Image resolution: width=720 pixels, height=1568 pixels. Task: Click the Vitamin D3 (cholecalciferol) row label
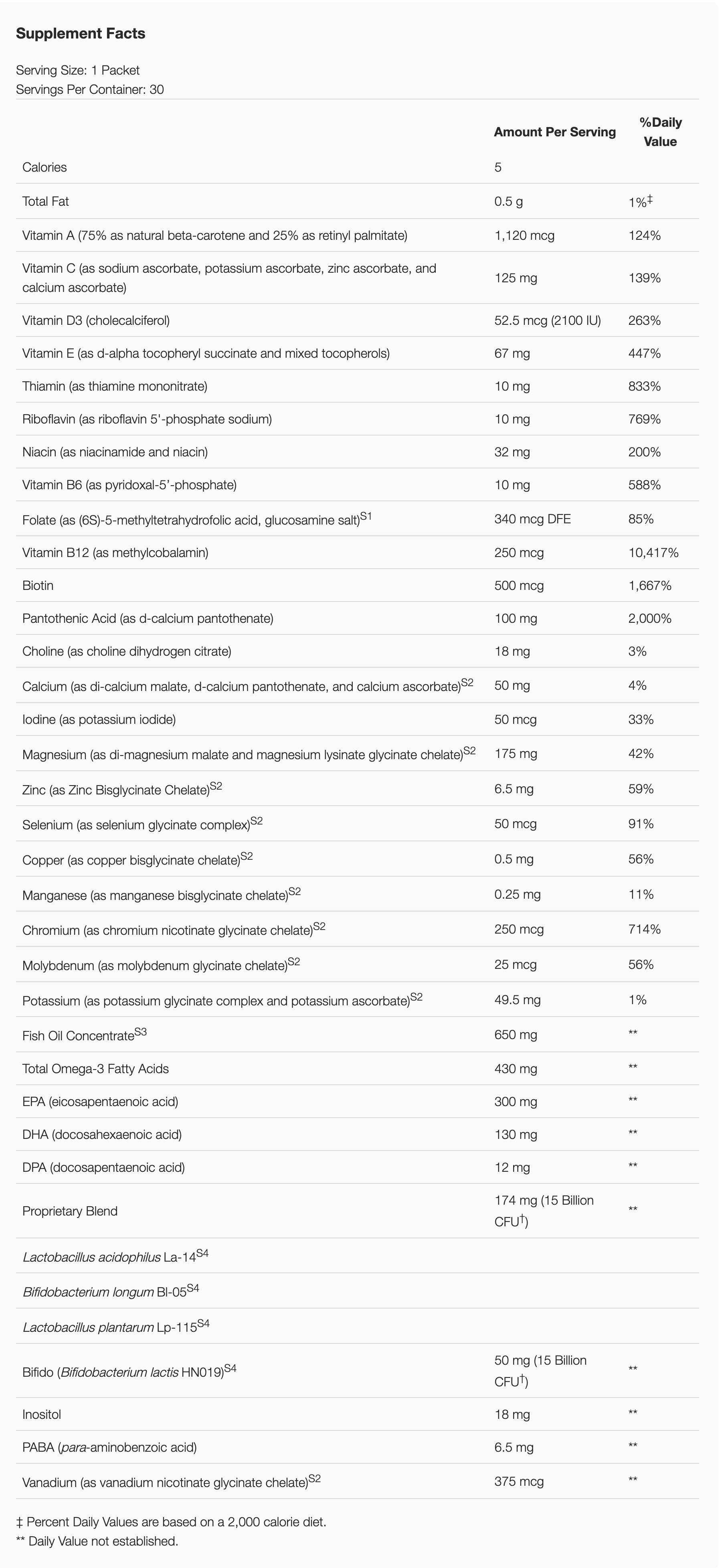pyautogui.click(x=96, y=321)
